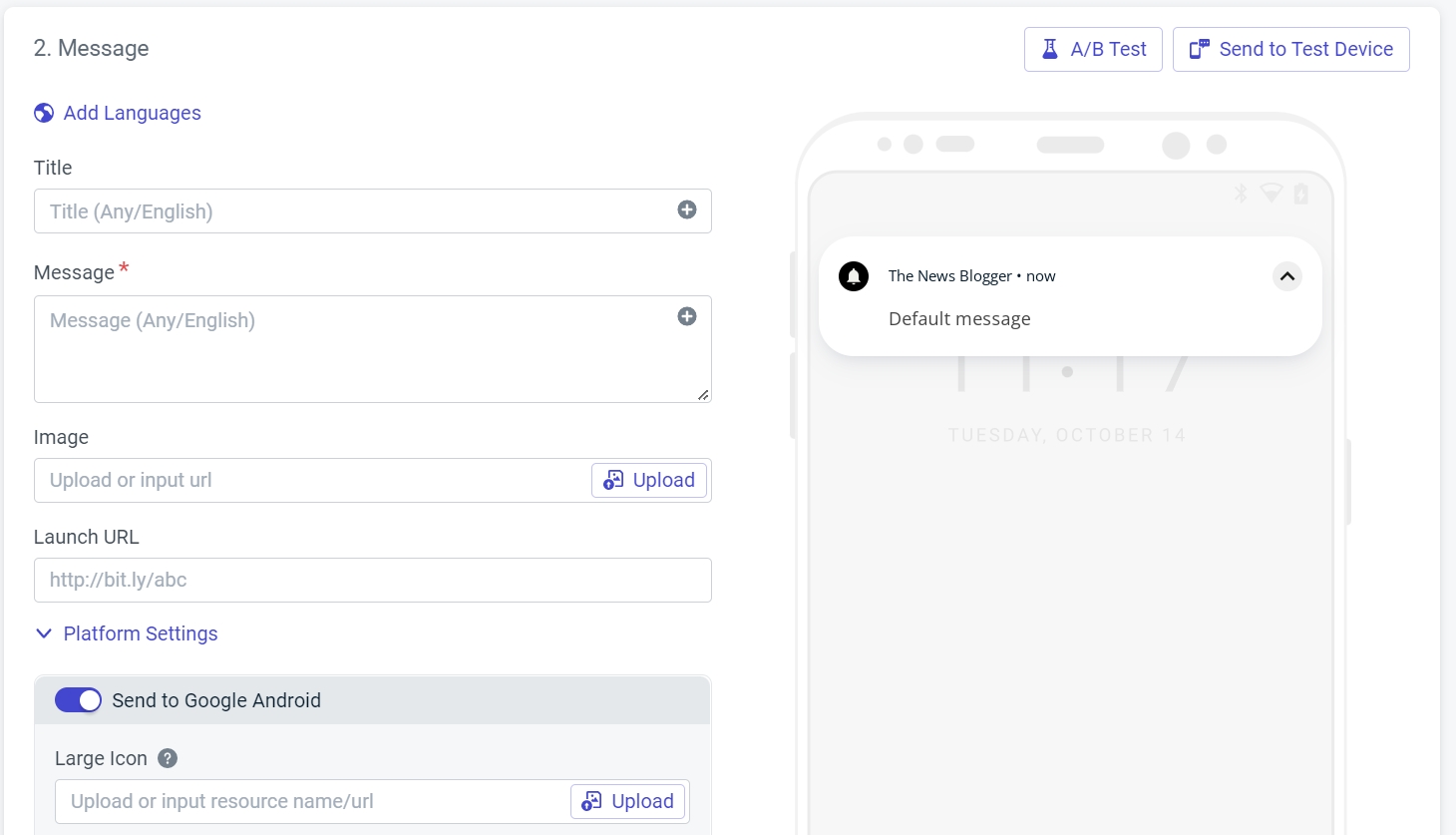
Task: Focus the Title text field
Action: click(349, 211)
